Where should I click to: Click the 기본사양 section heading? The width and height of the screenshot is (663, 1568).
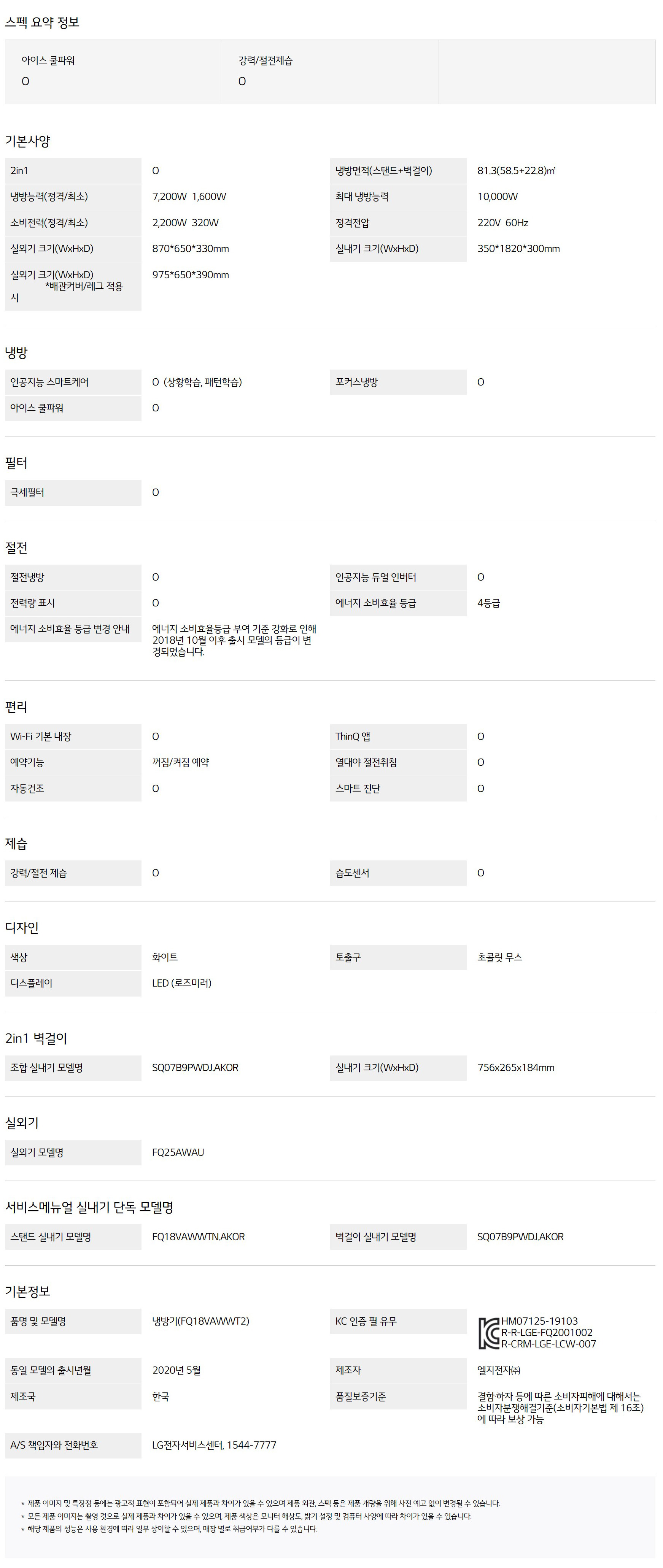(27, 141)
